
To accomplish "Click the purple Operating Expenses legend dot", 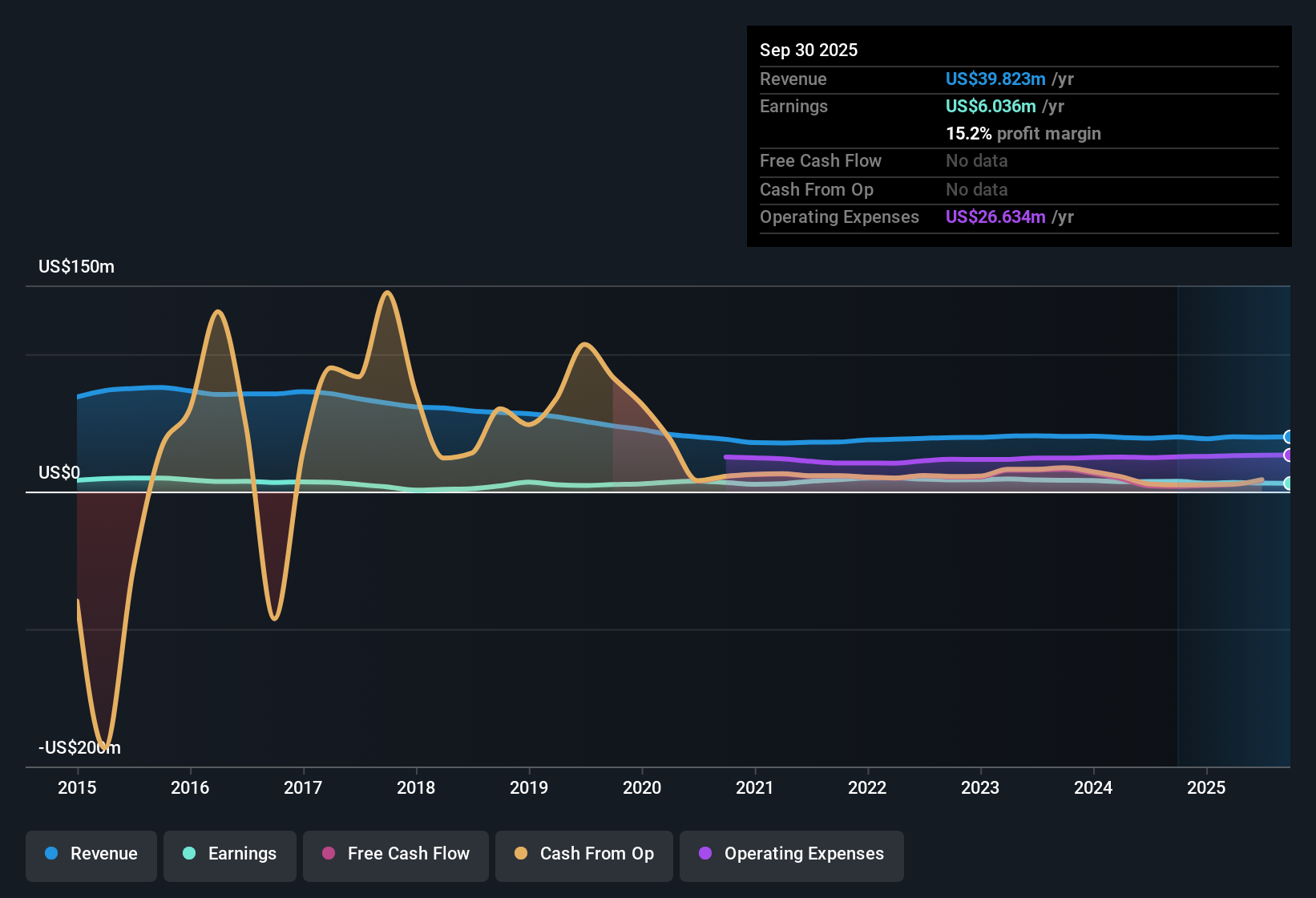I will pos(705,854).
